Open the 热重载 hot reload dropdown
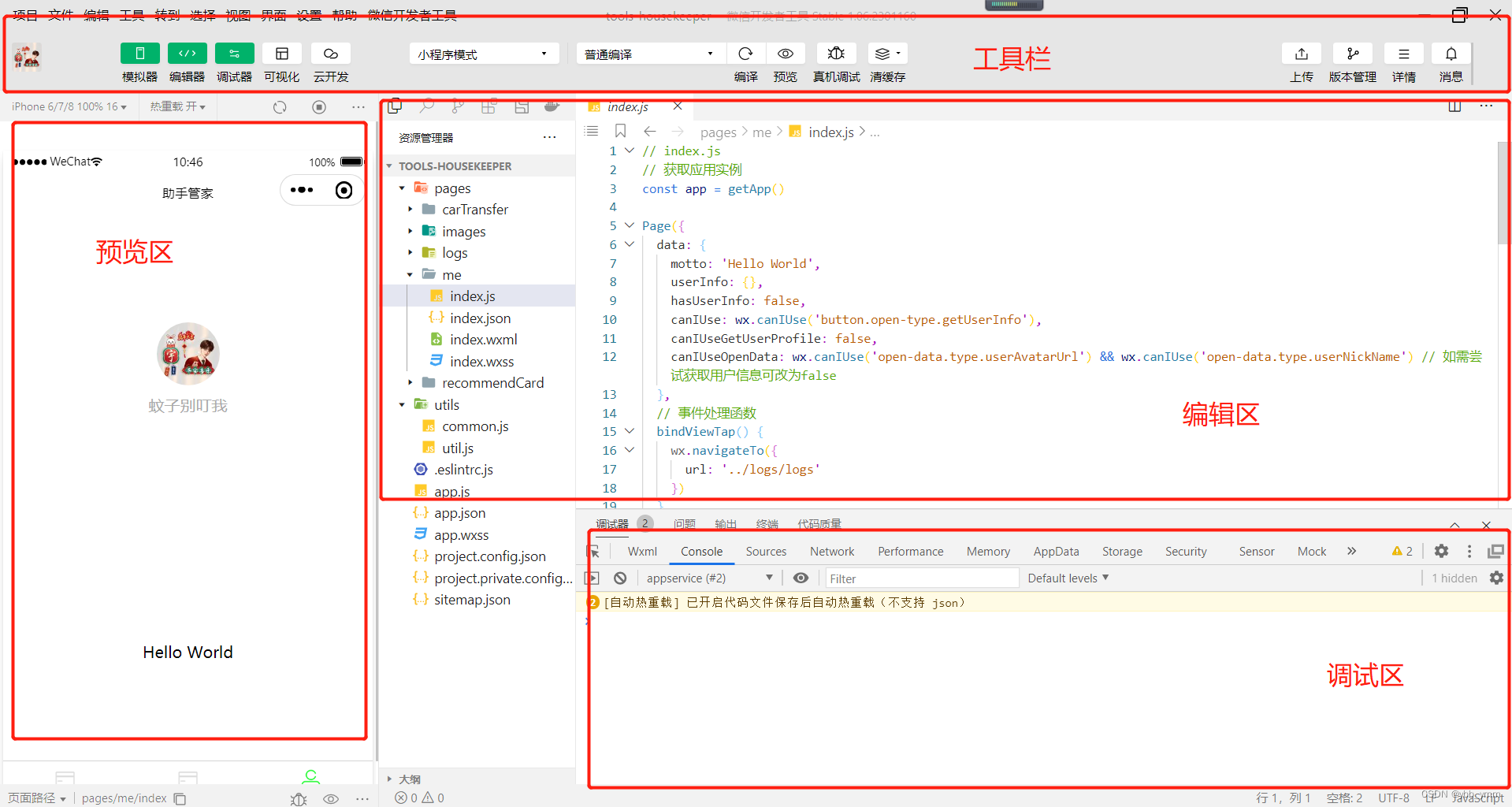 (x=177, y=106)
